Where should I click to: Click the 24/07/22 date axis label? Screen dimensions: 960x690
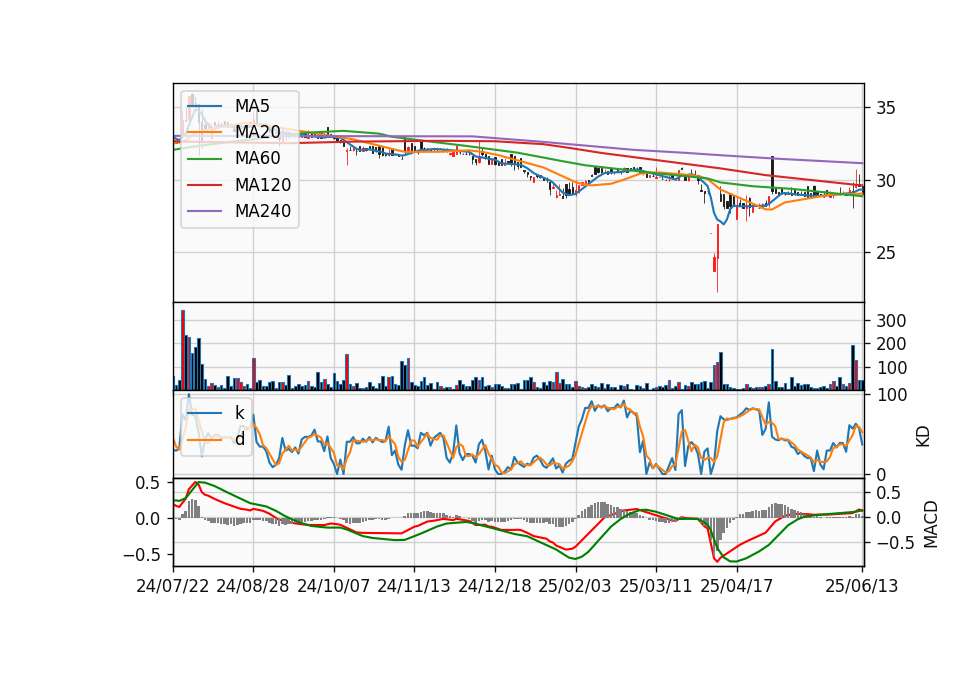[x=173, y=586]
